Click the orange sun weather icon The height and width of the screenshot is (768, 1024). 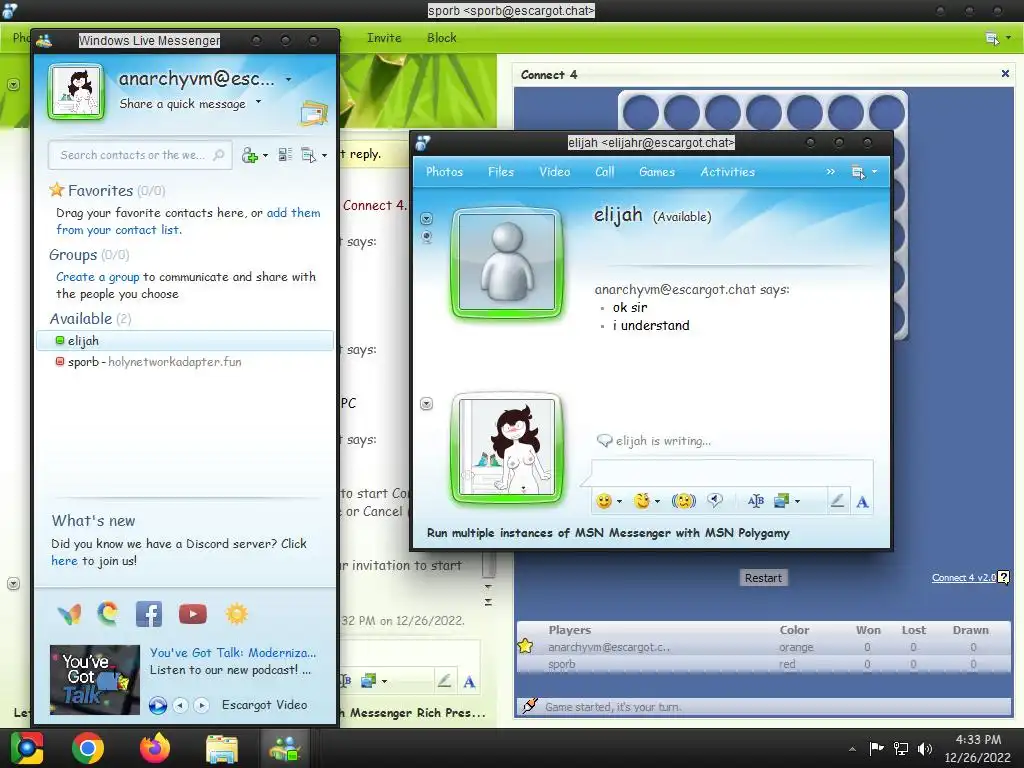[x=236, y=614]
